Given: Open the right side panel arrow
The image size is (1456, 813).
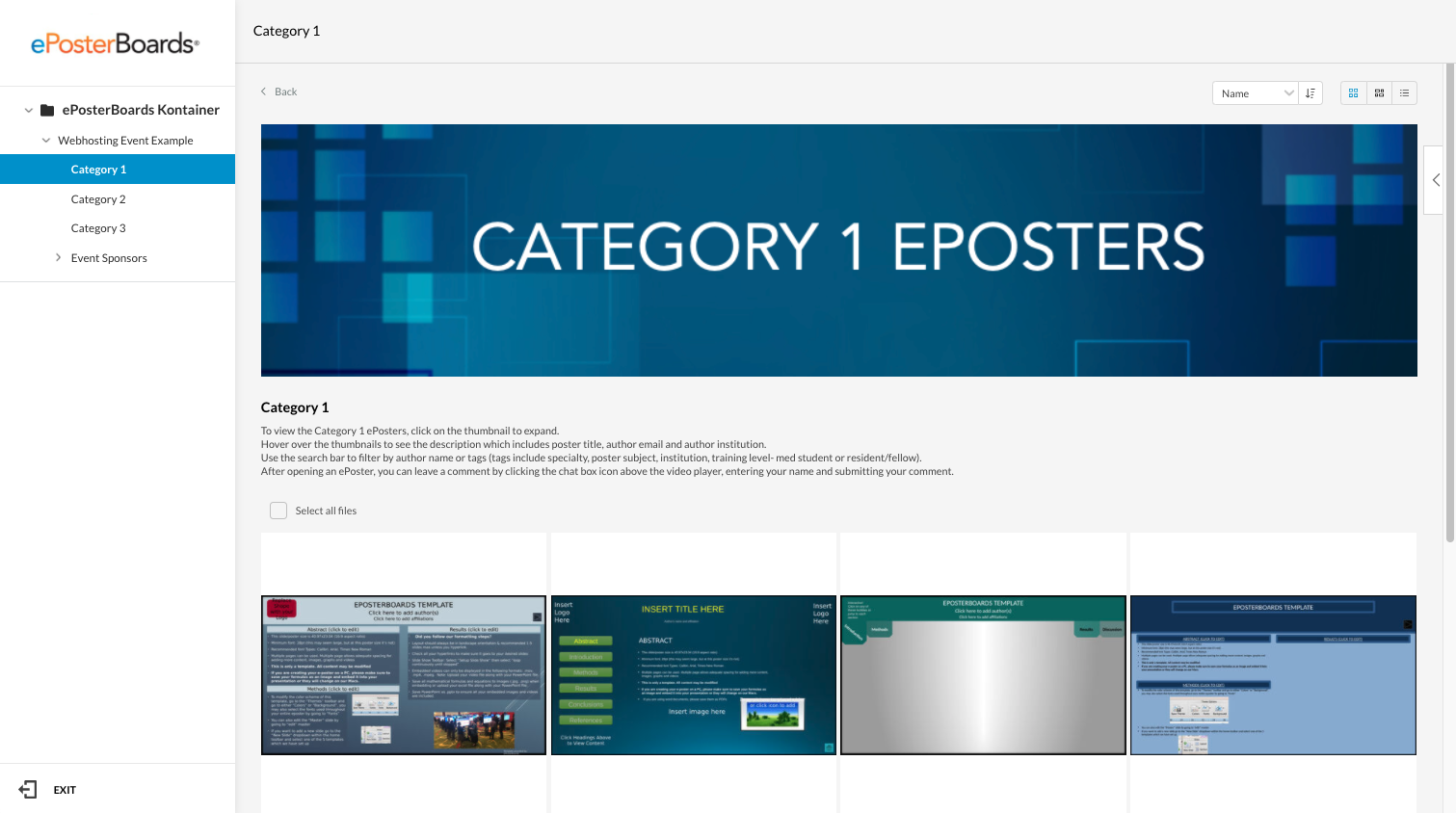Looking at the screenshot, I should [x=1436, y=180].
